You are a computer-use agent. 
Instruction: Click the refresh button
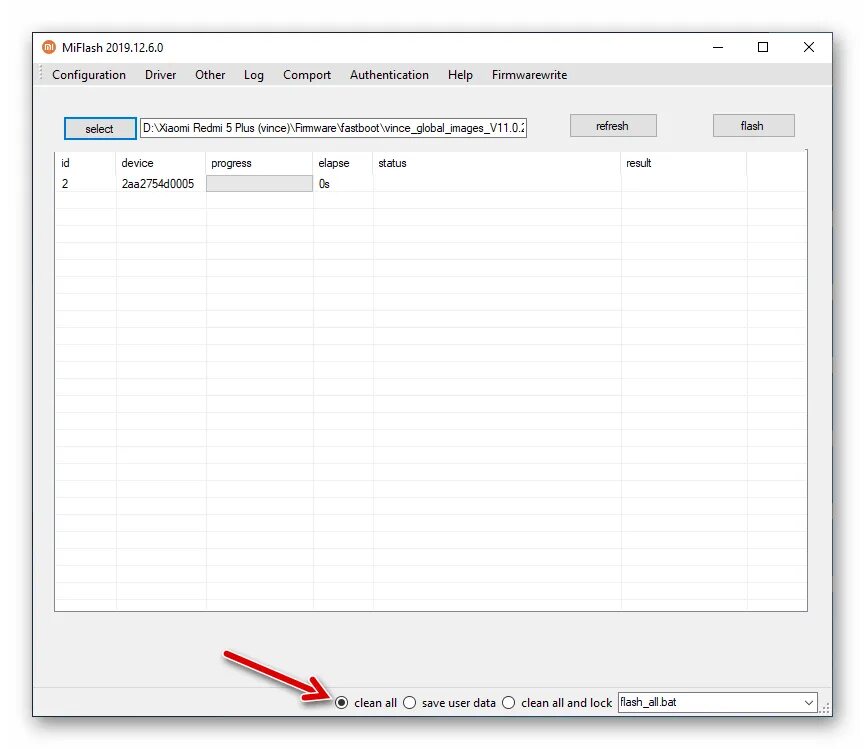click(x=613, y=126)
